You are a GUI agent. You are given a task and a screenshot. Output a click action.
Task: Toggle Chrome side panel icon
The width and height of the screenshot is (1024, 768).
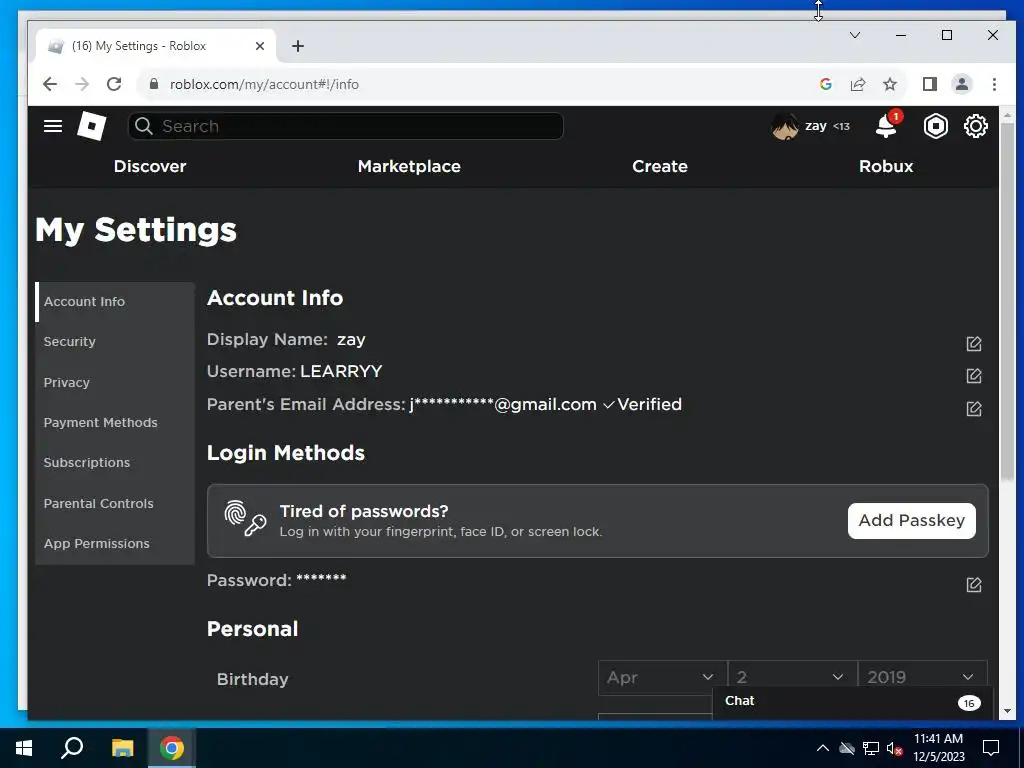coord(929,84)
